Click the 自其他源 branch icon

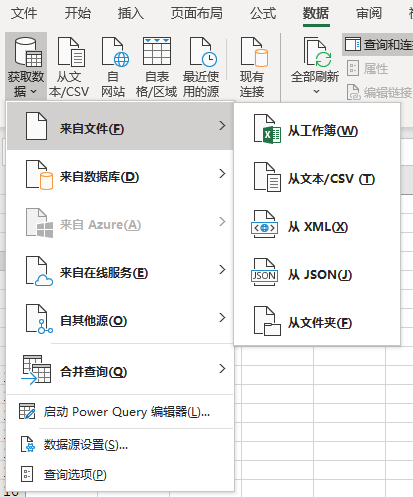(x=39, y=319)
